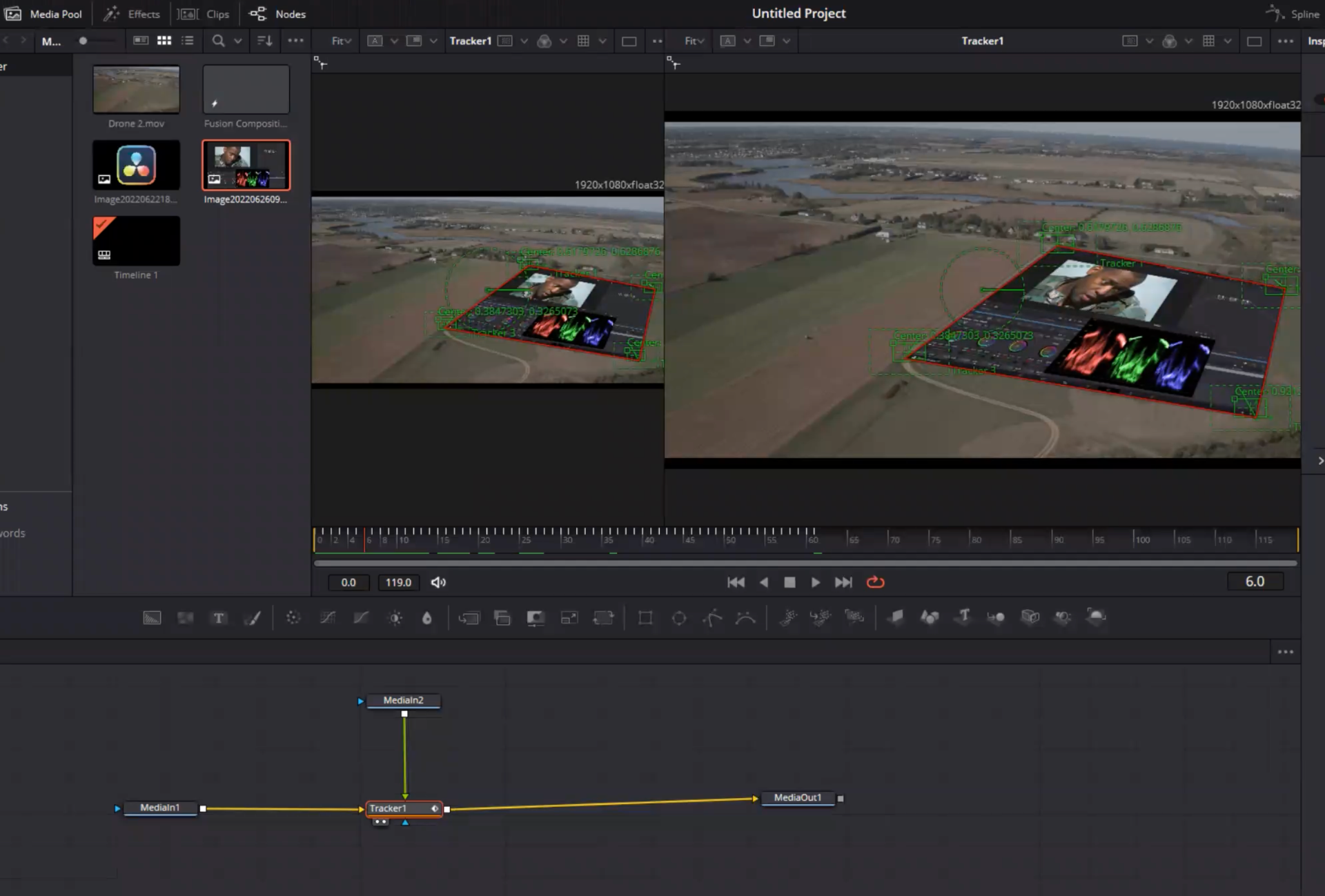This screenshot has width=1325, height=896.
Task: Add a Text+ node from toolbar
Action: tap(219, 618)
